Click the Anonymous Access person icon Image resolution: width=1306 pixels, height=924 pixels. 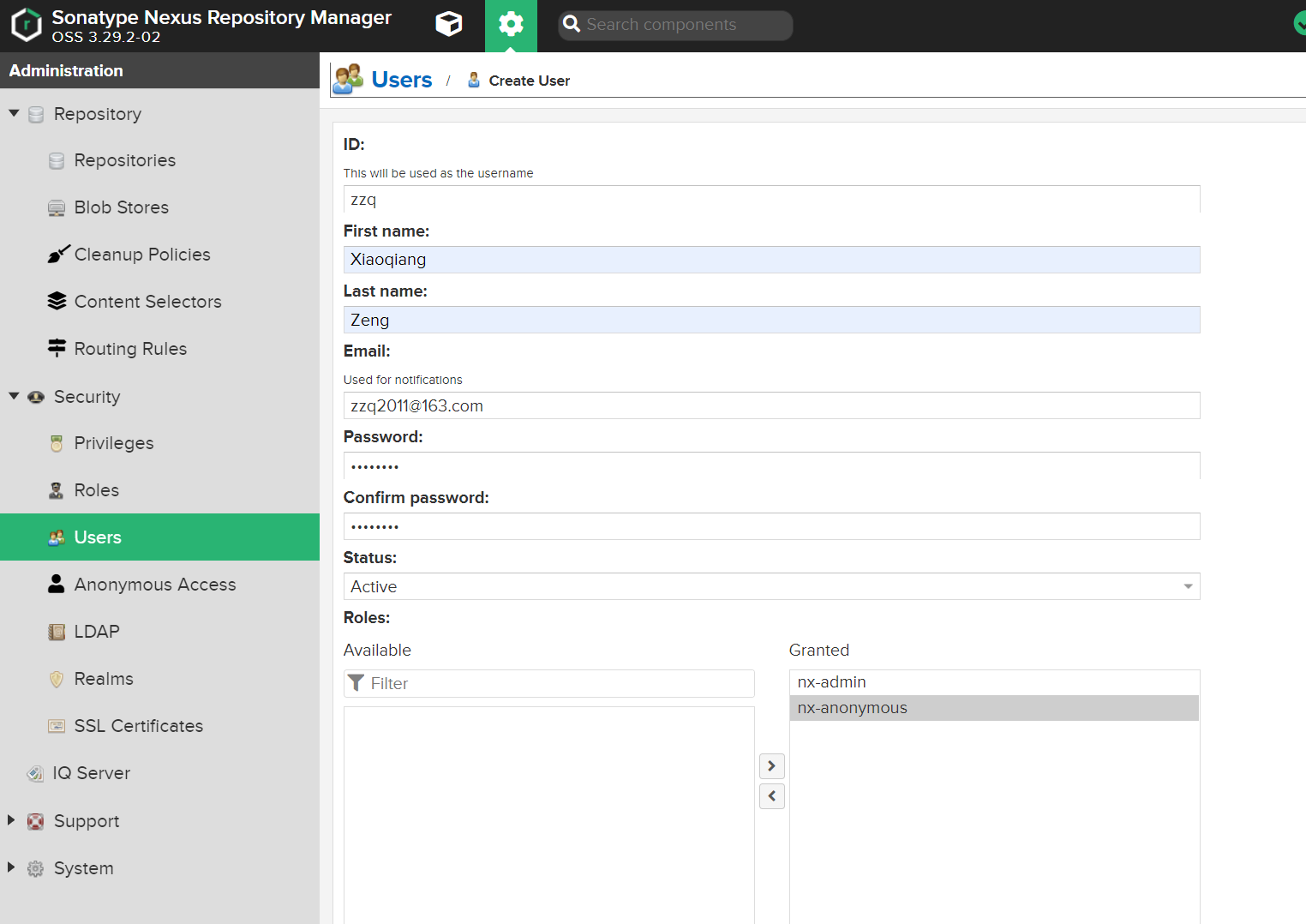[x=57, y=584]
